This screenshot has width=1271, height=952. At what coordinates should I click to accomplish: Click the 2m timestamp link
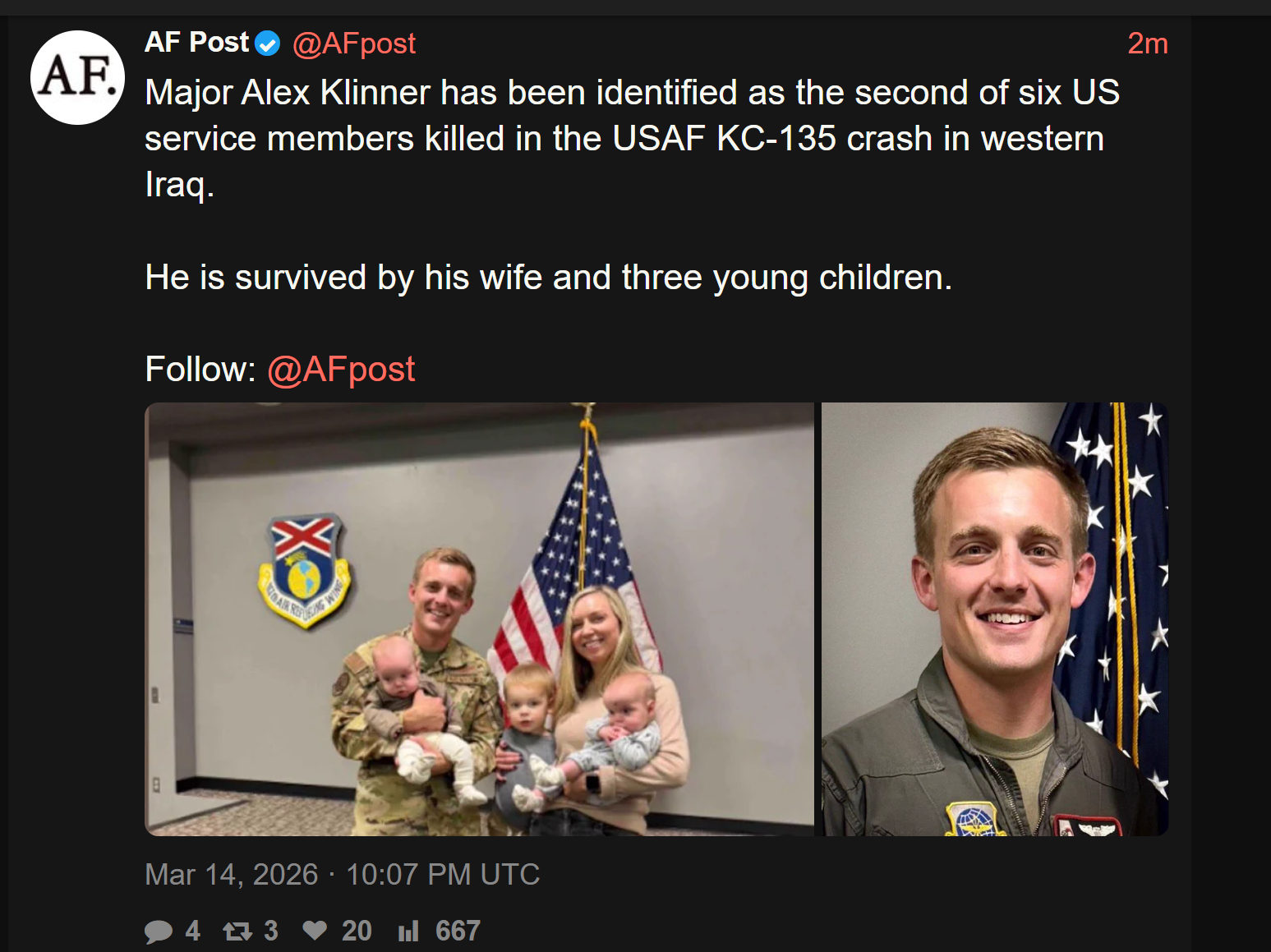click(1147, 44)
